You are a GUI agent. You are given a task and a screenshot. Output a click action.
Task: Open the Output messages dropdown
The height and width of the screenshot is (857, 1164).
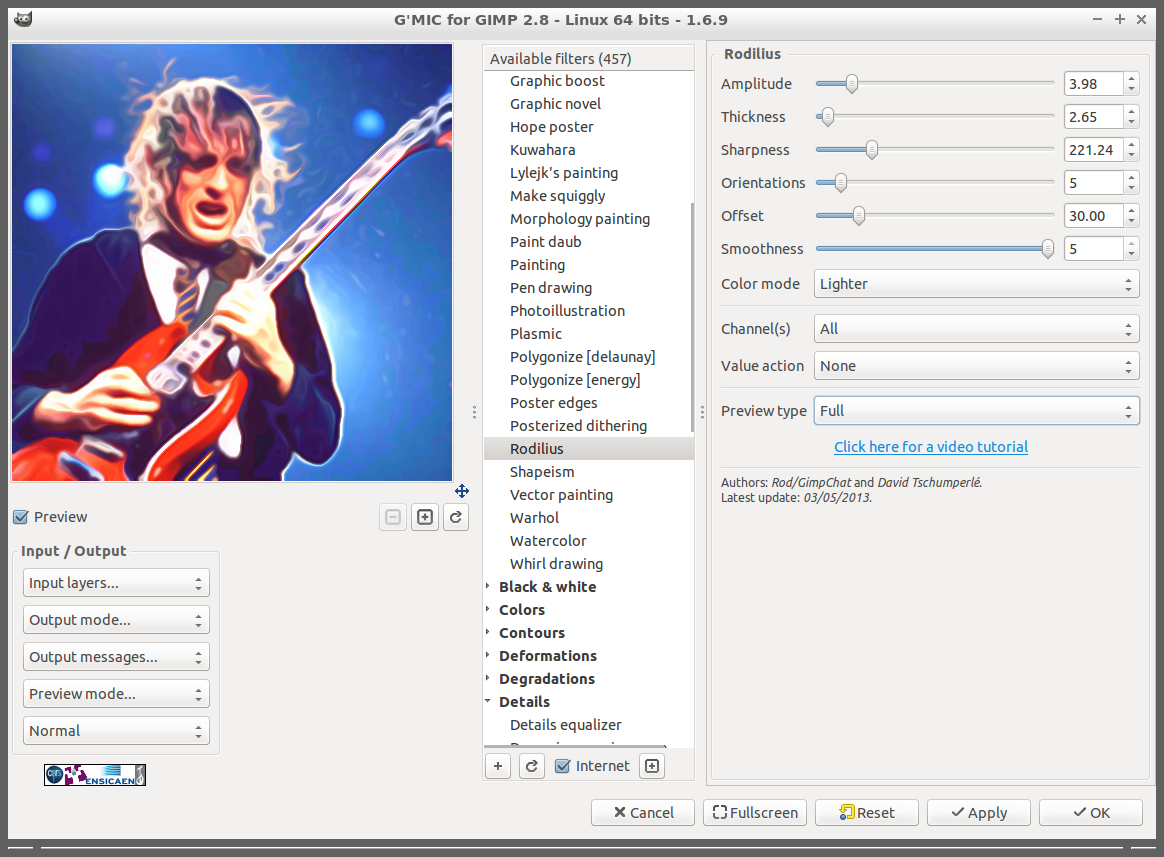[117, 656]
